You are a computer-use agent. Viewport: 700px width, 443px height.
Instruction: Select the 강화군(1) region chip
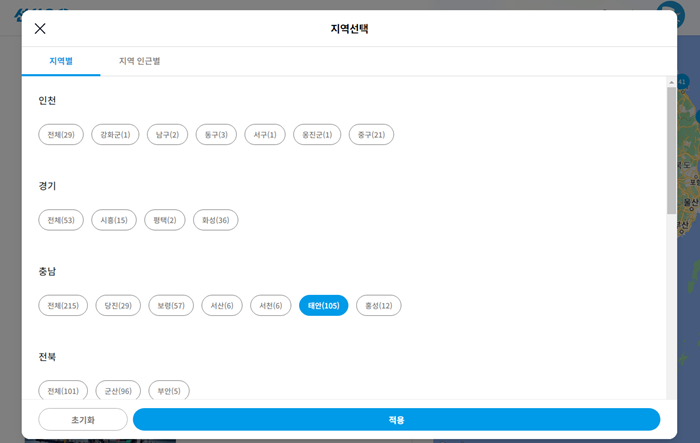[x=115, y=134]
